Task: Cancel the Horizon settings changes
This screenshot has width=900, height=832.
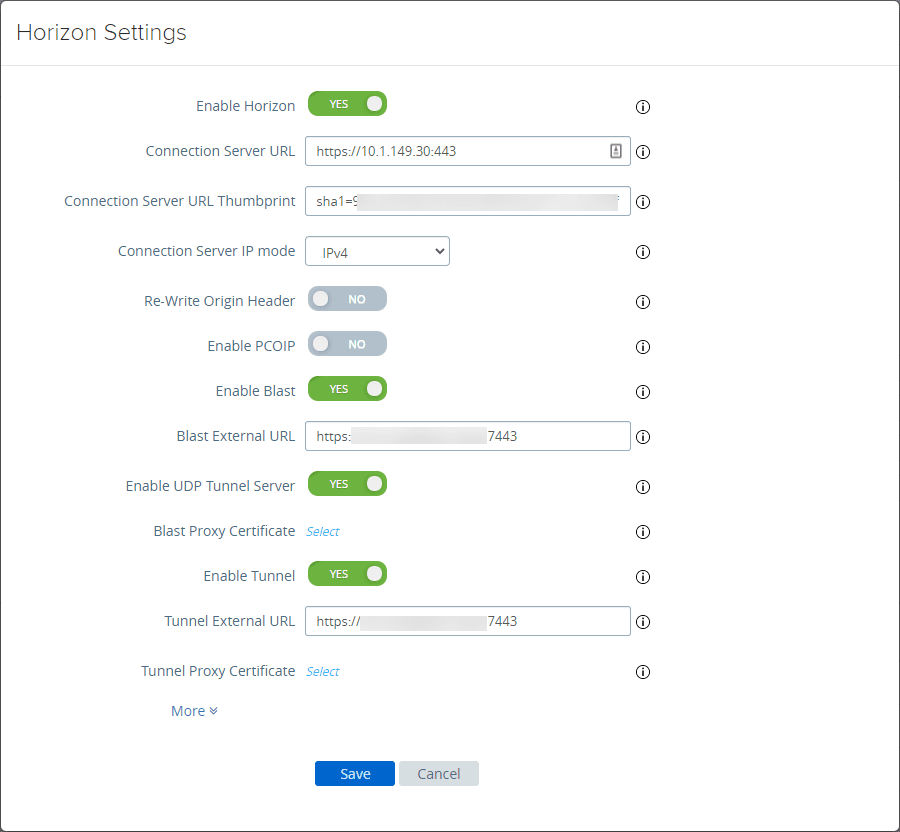Action: tap(438, 773)
